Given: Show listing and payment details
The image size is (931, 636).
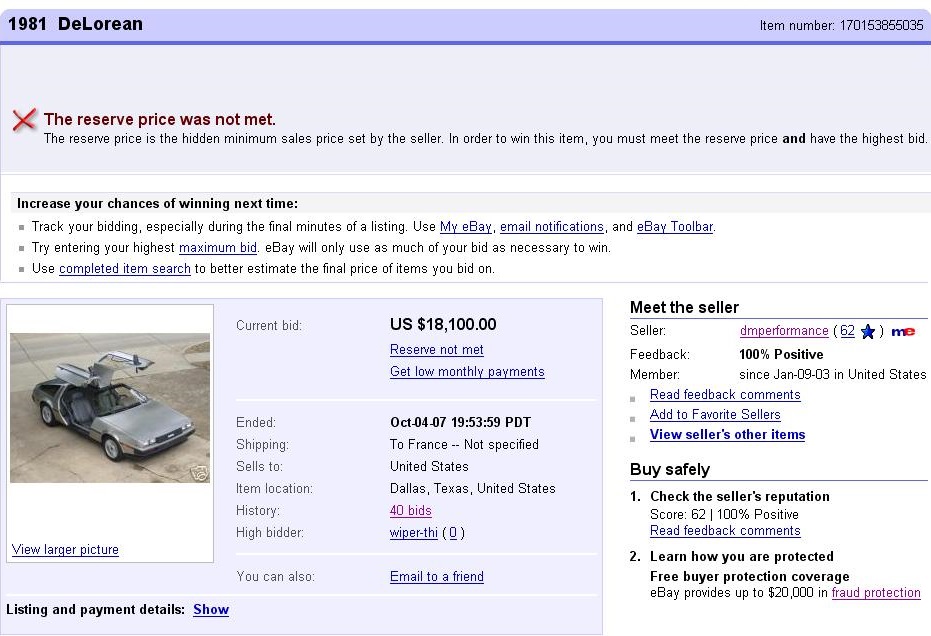Looking at the screenshot, I should pyautogui.click(x=211, y=610).
